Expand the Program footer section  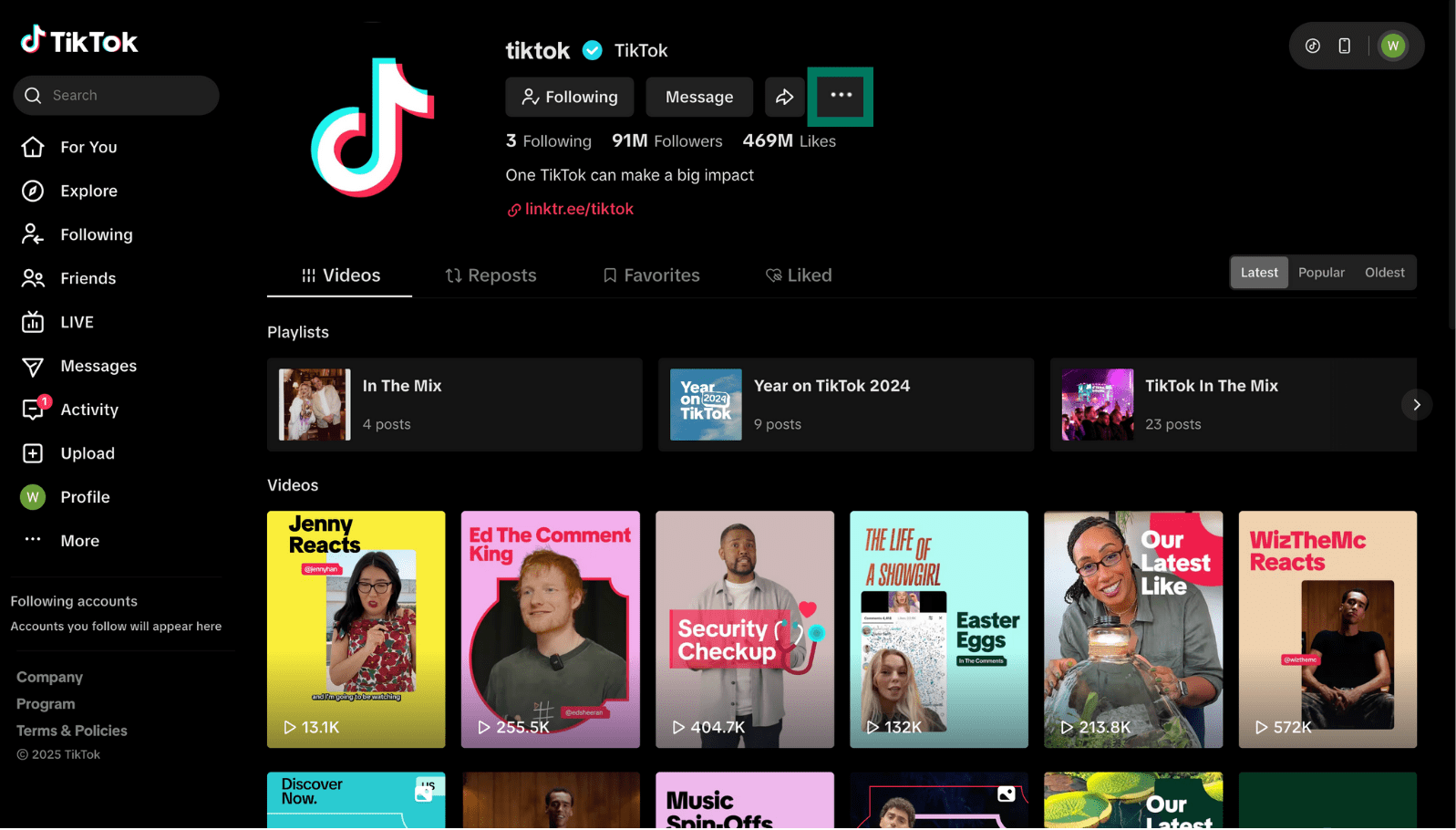click(46, 704)
